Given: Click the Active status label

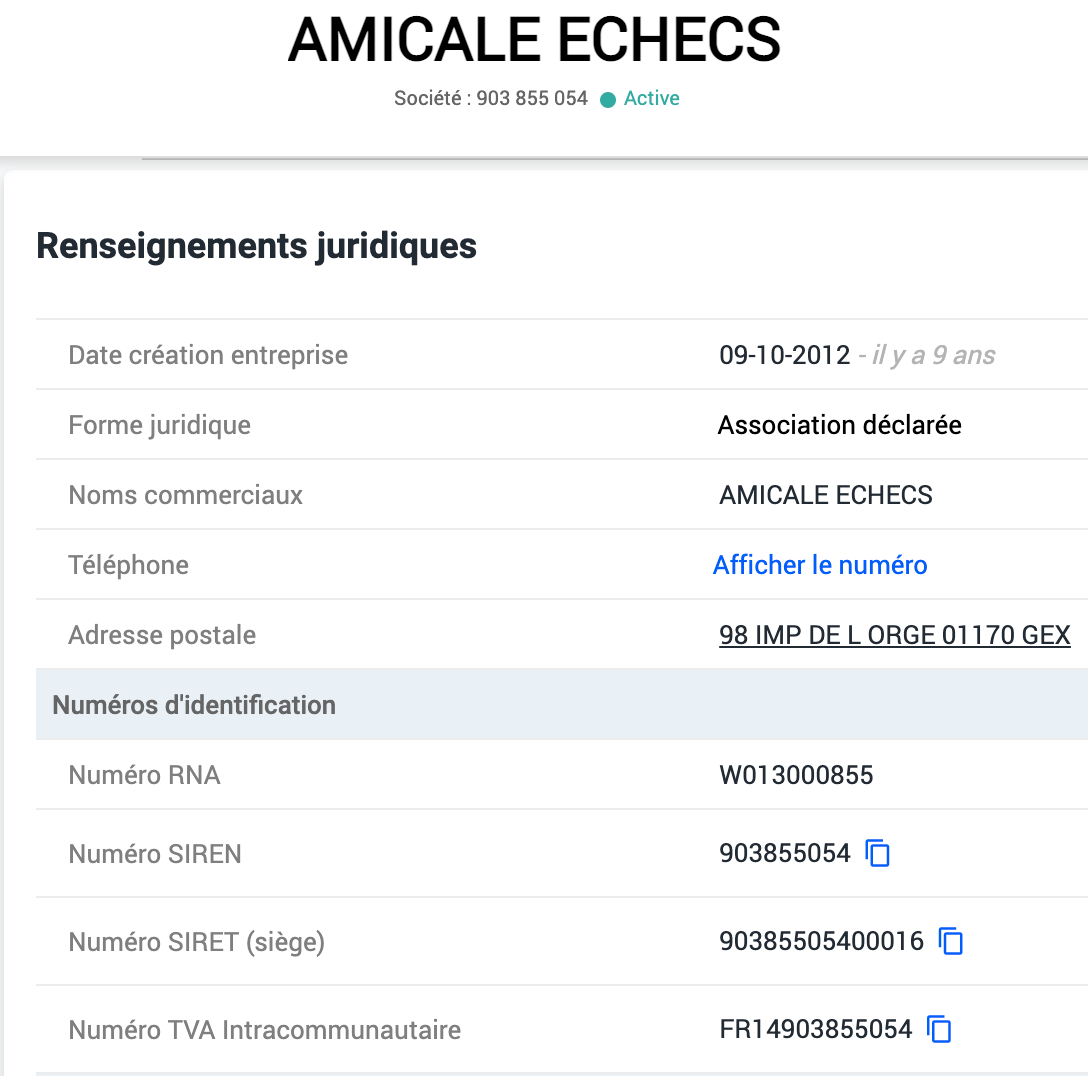Looking at the screenshot, I should pos(651,98).
